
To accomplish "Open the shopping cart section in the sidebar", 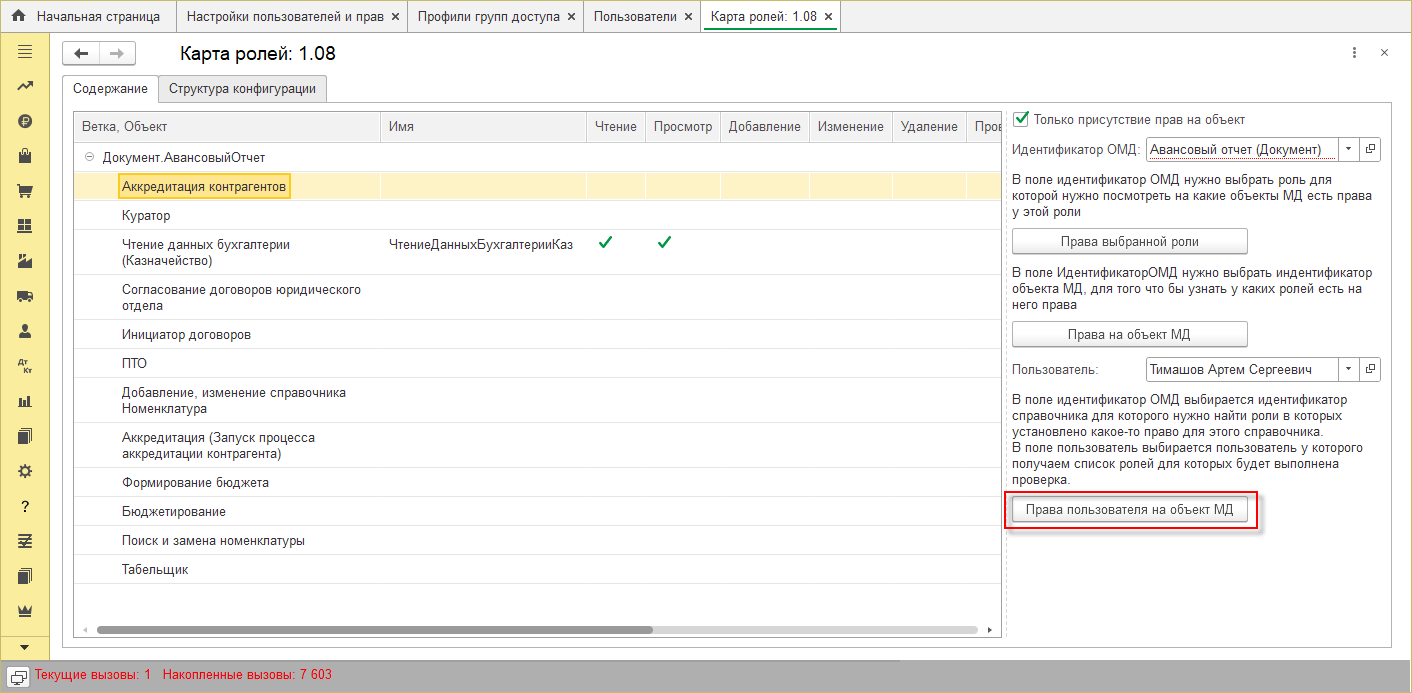I will [25, 192].
